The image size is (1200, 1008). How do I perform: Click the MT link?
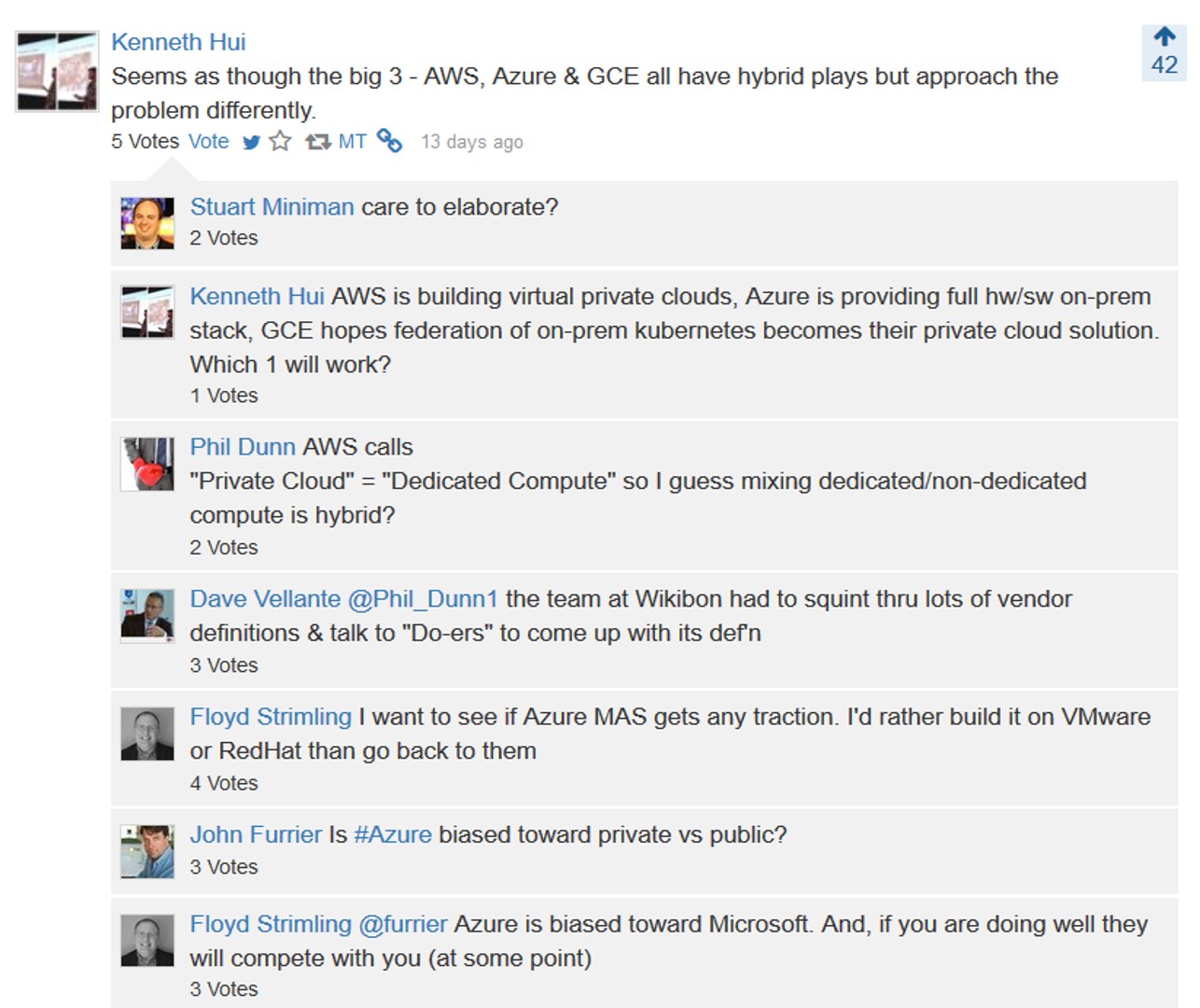[352, 142]
